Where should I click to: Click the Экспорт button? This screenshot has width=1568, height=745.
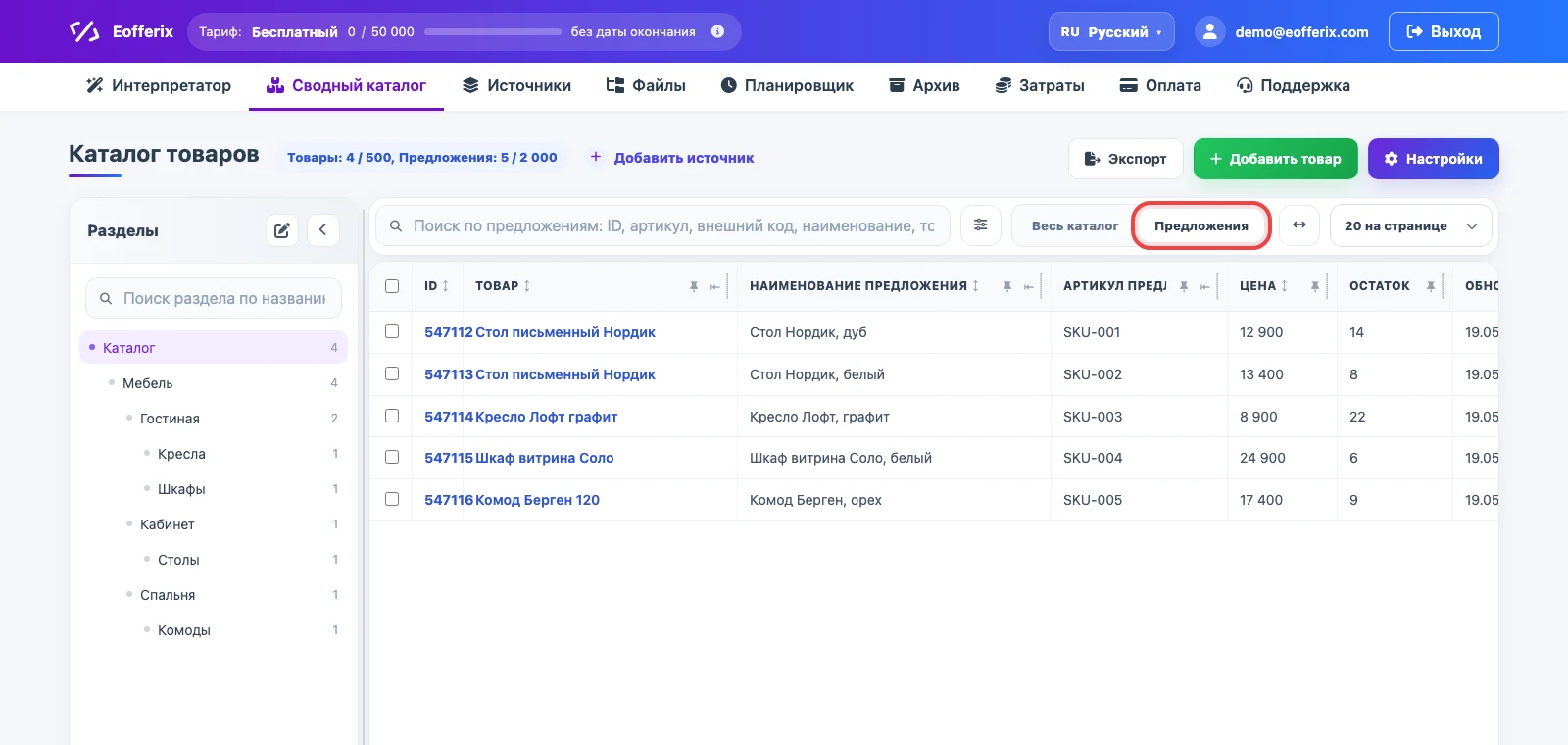pos(1126,159)
